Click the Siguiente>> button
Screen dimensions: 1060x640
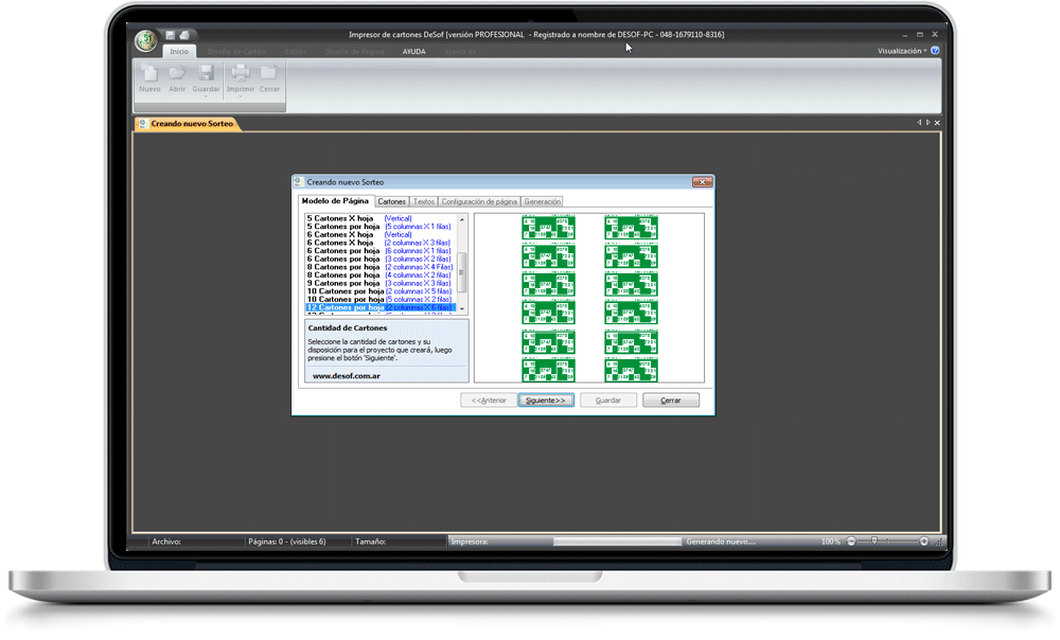pos(546,400)
